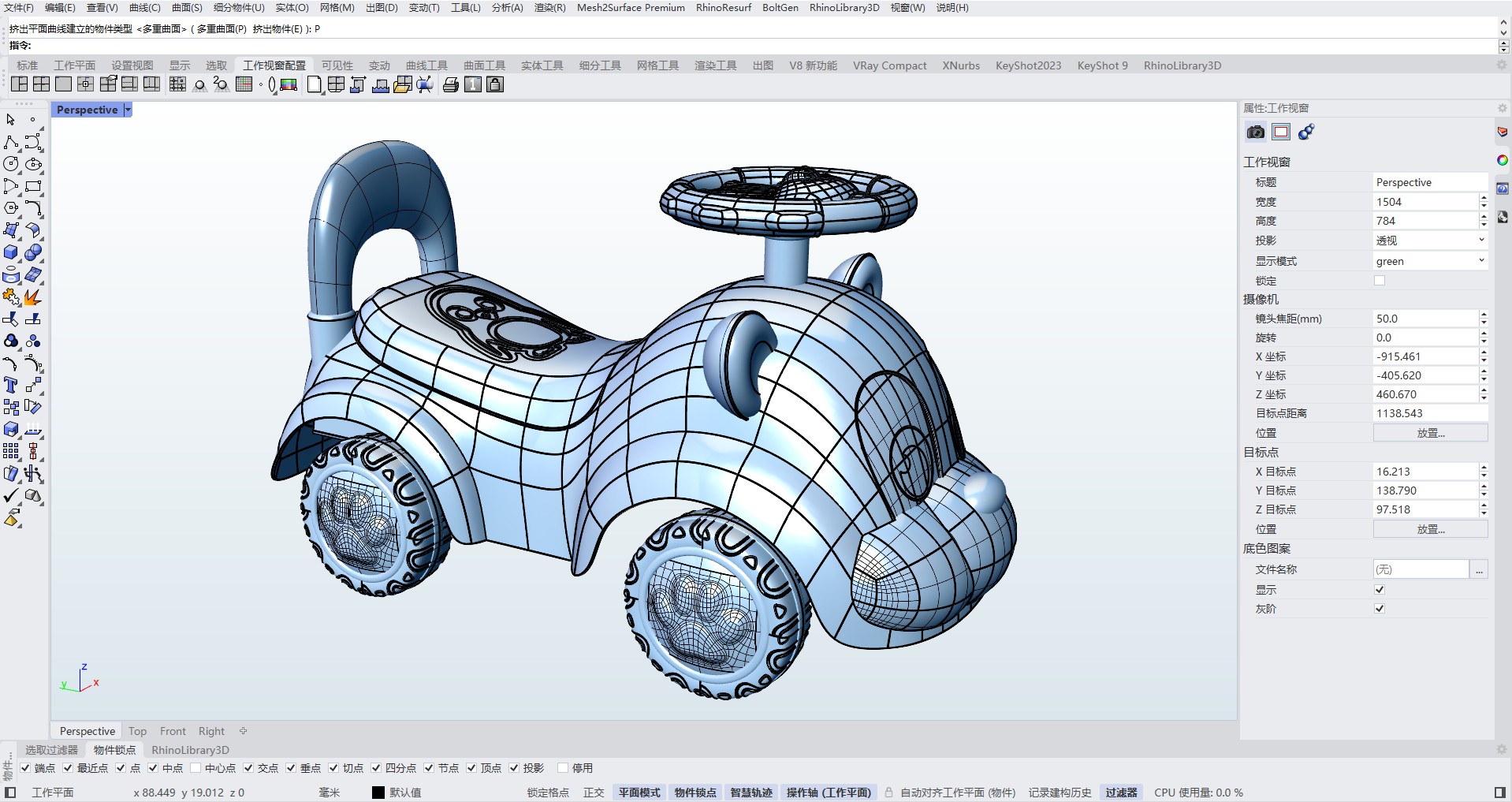The height and width of the screenshot is (802, 1512).
Task: Open the 曲面(S) menu
Action: pos(187,8)
